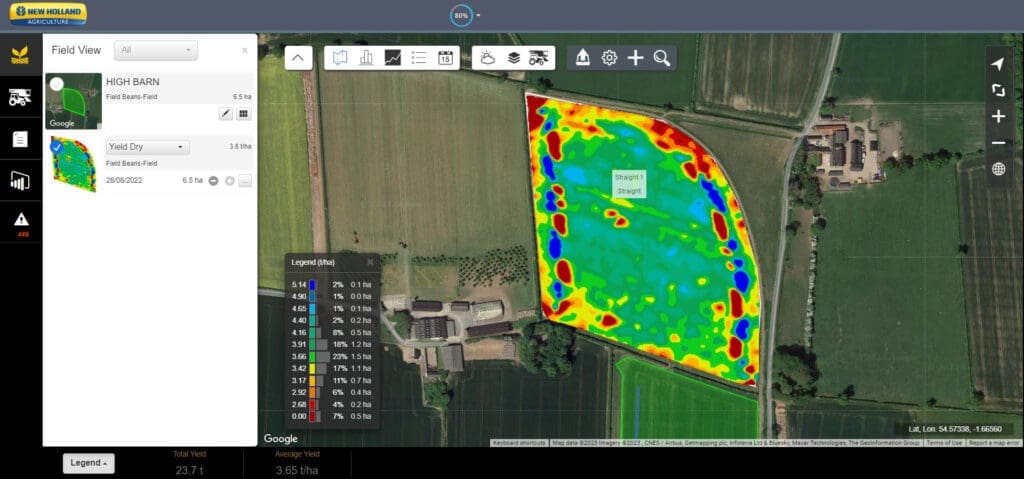Screen dimensions: 1024x479
Task: Click the globe basemap icon
Action: coord(998,169)
